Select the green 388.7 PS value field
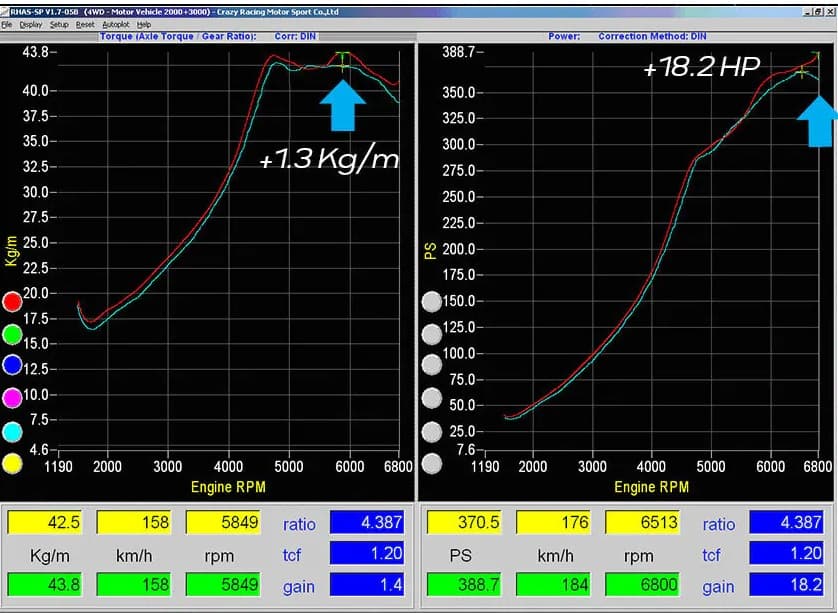Viewport: 838px width, 613px height. click(463, 586)
